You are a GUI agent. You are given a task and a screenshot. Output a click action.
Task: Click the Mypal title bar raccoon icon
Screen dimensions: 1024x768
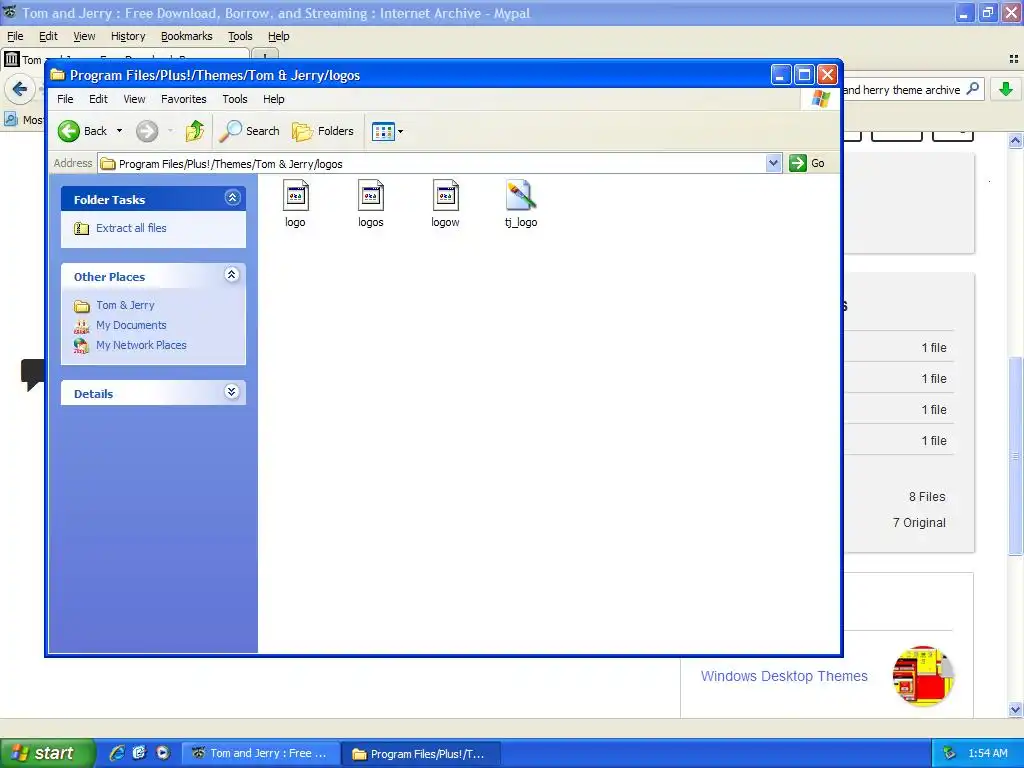coord(10,12)
